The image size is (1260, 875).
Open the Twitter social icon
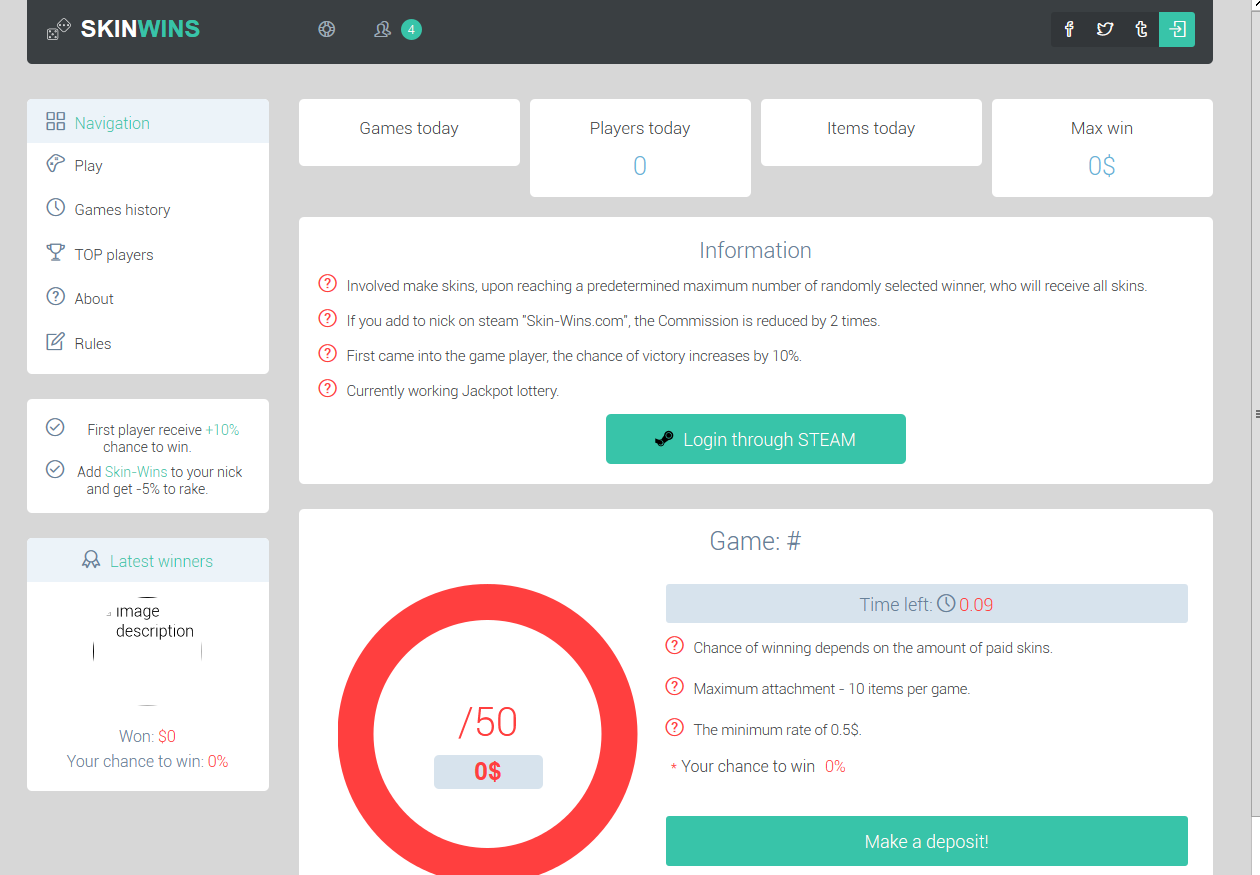[x=1105, y=29]
